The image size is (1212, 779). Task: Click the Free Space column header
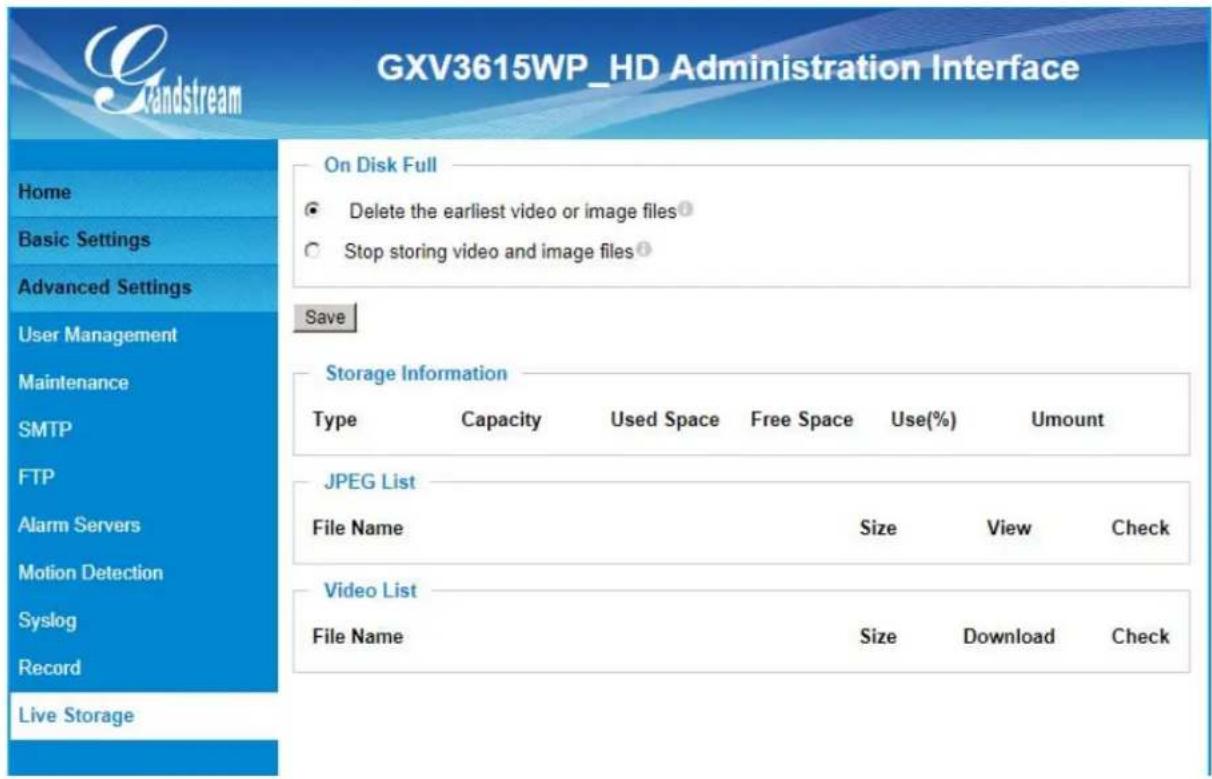[x=802, y=420]
